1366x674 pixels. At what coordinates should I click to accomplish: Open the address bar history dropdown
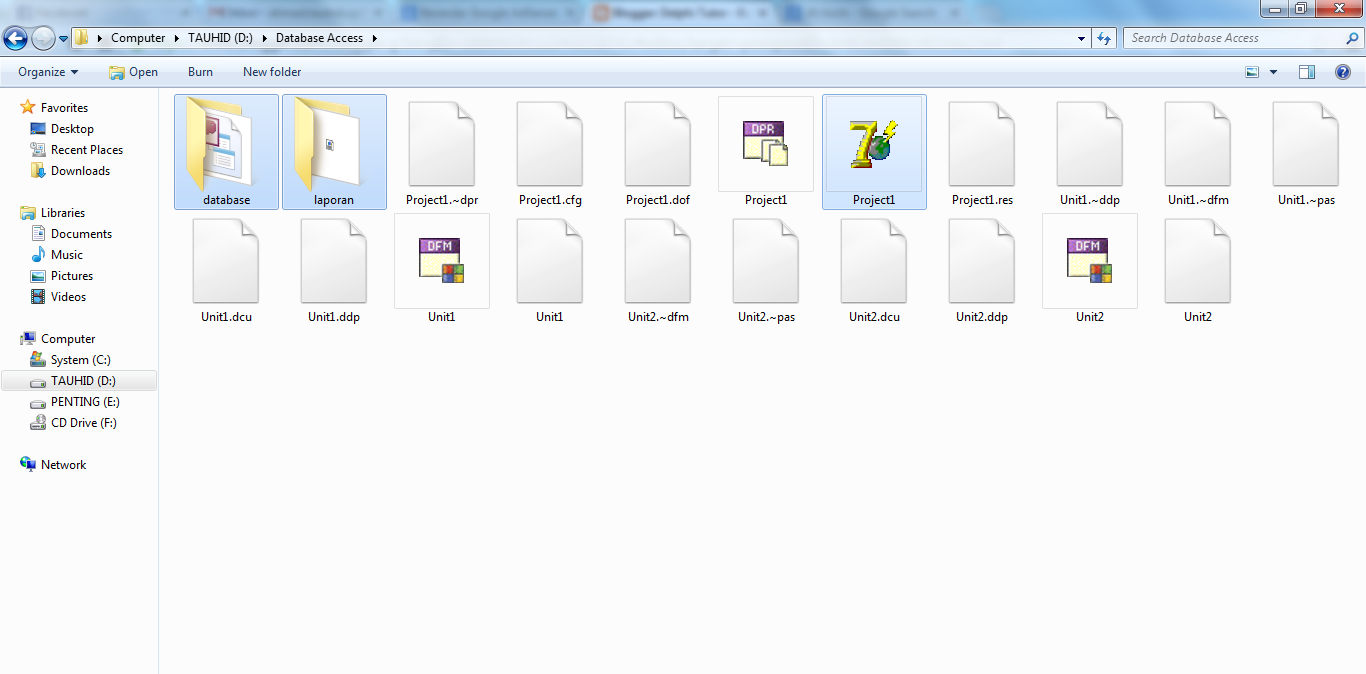[1080, 37]
